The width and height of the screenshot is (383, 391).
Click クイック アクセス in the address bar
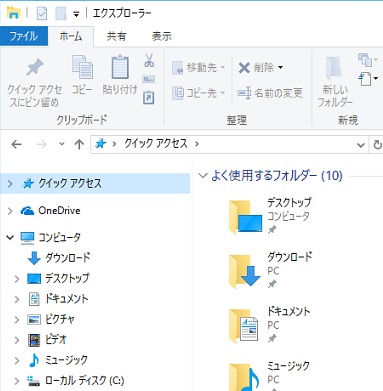pos(156,144)
